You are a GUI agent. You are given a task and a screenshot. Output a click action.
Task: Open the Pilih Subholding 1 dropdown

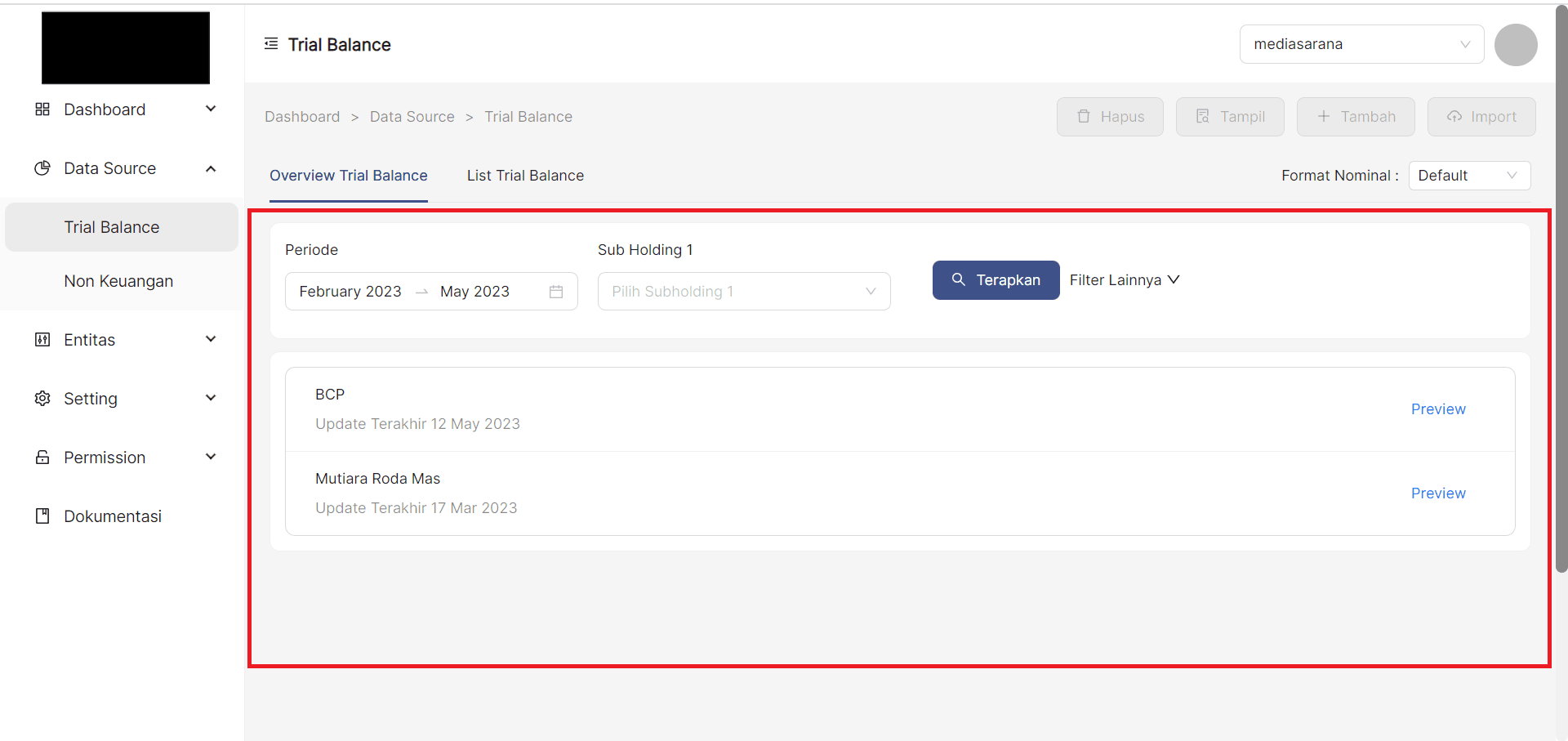click(x=743, y=292)
